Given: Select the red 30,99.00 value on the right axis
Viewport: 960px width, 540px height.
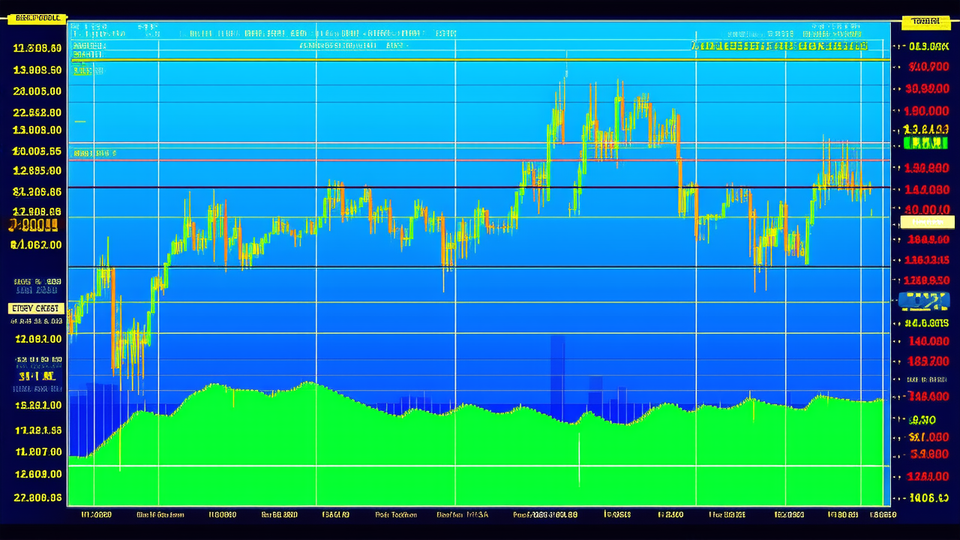Looking at the screenshot, I should 927,89.
